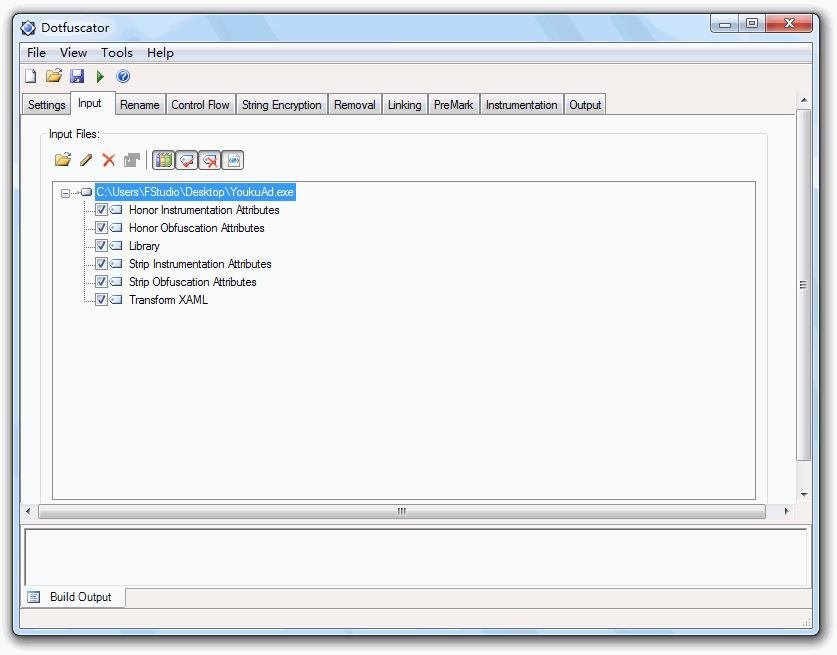
Task: Disable the Transform XAML checkbox
Action: pyautogui.click(x=101, y=300)
